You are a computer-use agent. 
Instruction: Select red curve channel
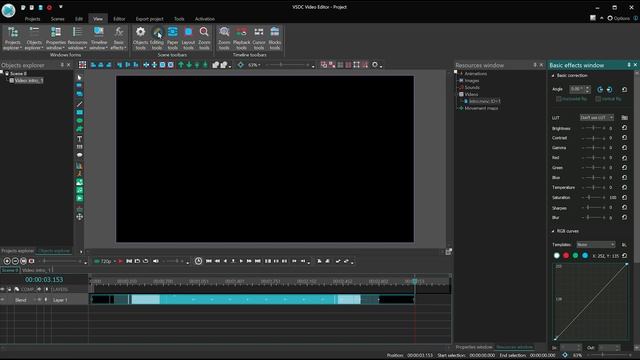tap(566, 256)
